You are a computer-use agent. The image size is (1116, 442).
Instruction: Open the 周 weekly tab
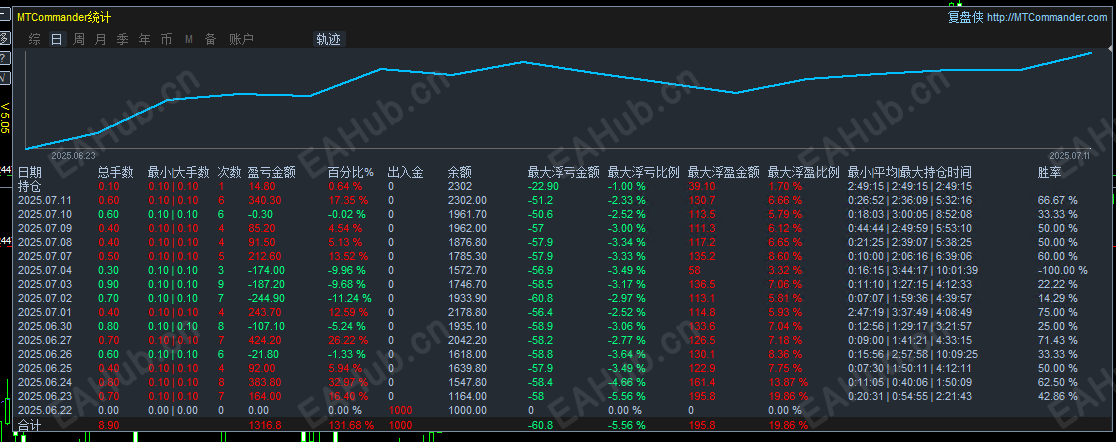click(78, 40)
